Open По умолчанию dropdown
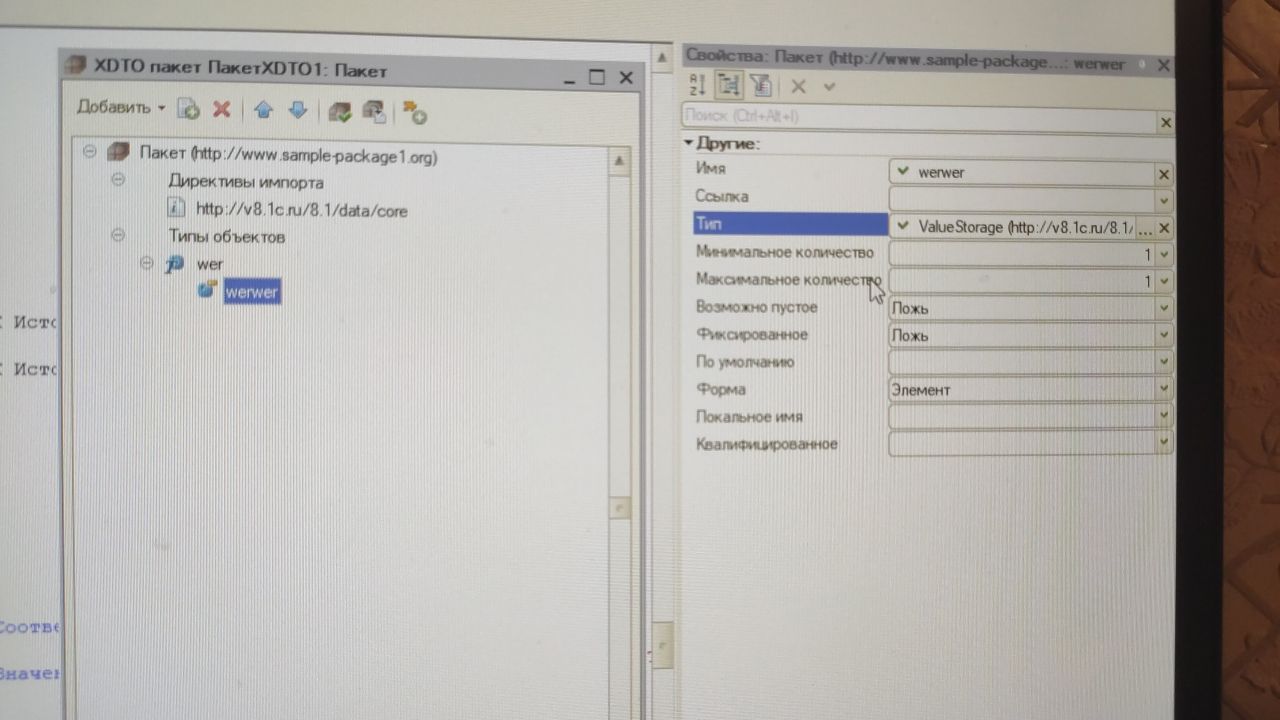 pyautogui.click(x=1164, y=362)
